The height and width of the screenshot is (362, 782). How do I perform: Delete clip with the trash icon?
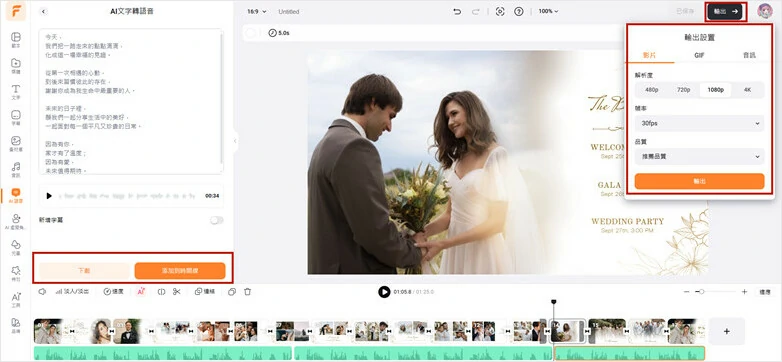click(x=247, y=291)
